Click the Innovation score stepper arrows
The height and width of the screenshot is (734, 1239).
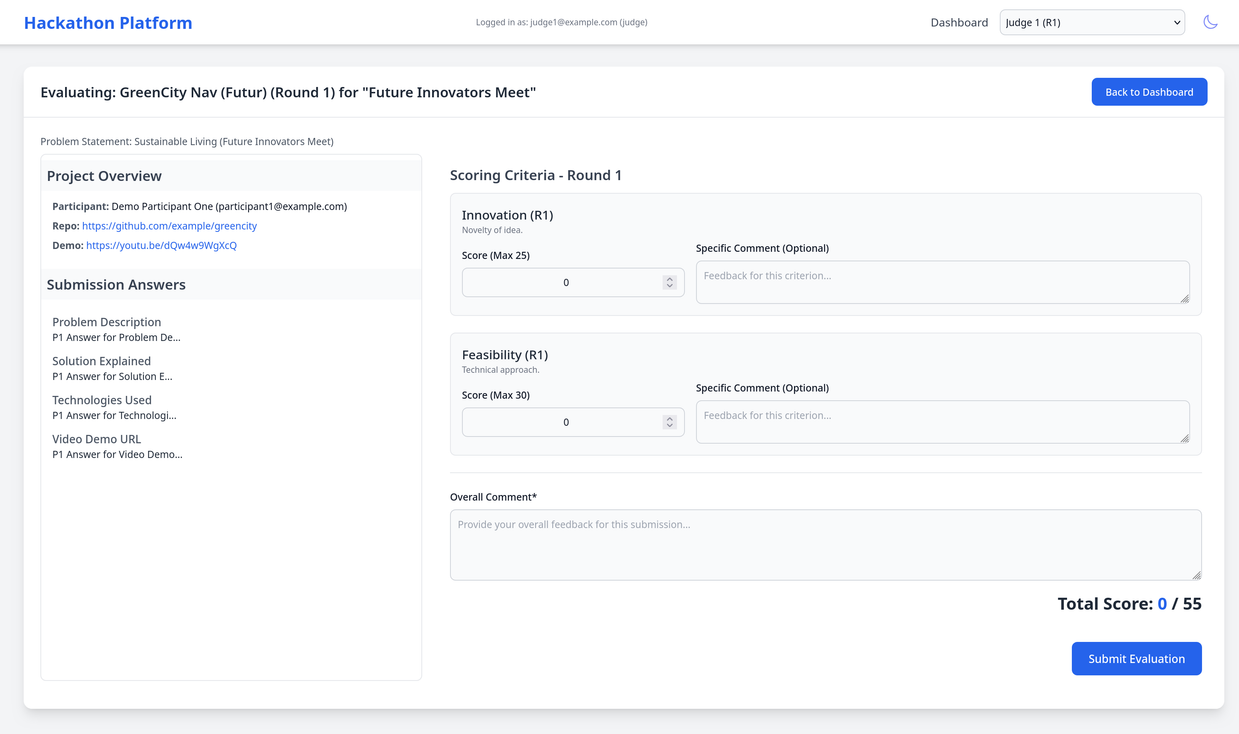pyautogui.click(x=669, y=283)
